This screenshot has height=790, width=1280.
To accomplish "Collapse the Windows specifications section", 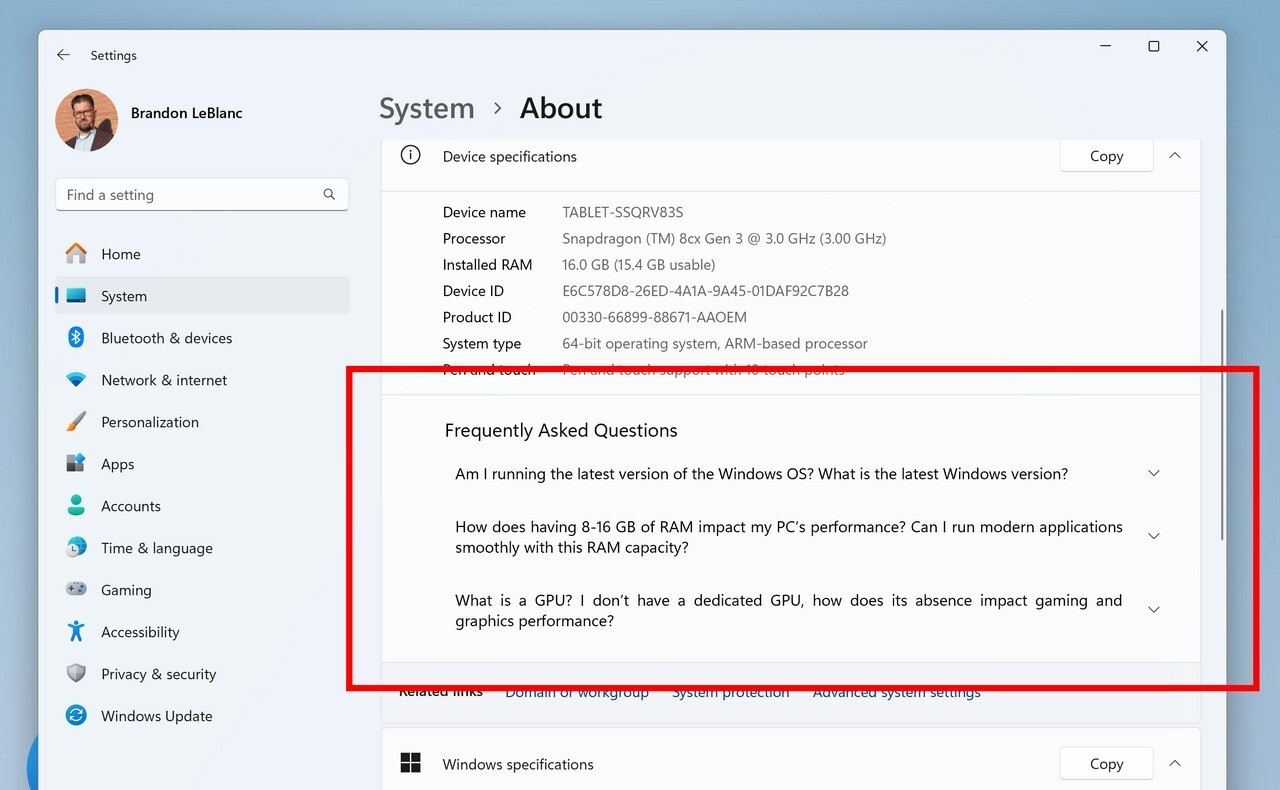I will tap(1175, 764).
